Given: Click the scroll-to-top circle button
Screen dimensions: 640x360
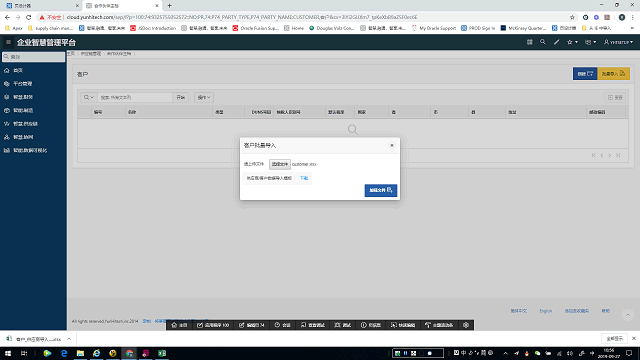Looking at the screenshot, I should [628, 315].
